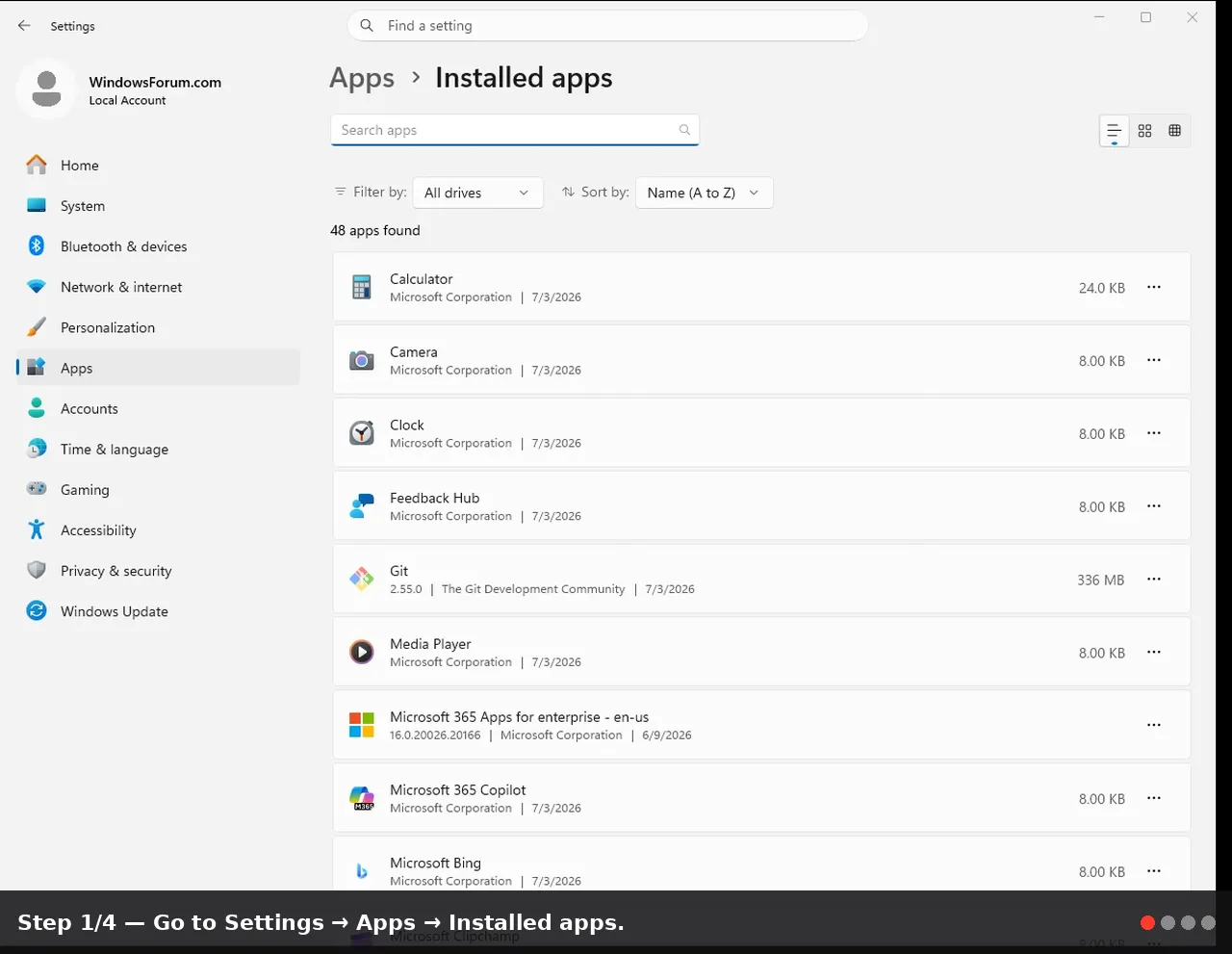Open more options for Media Player
Viewport: 1232px width, 954px height.
pyautogui.click(x=1154, y=652)
